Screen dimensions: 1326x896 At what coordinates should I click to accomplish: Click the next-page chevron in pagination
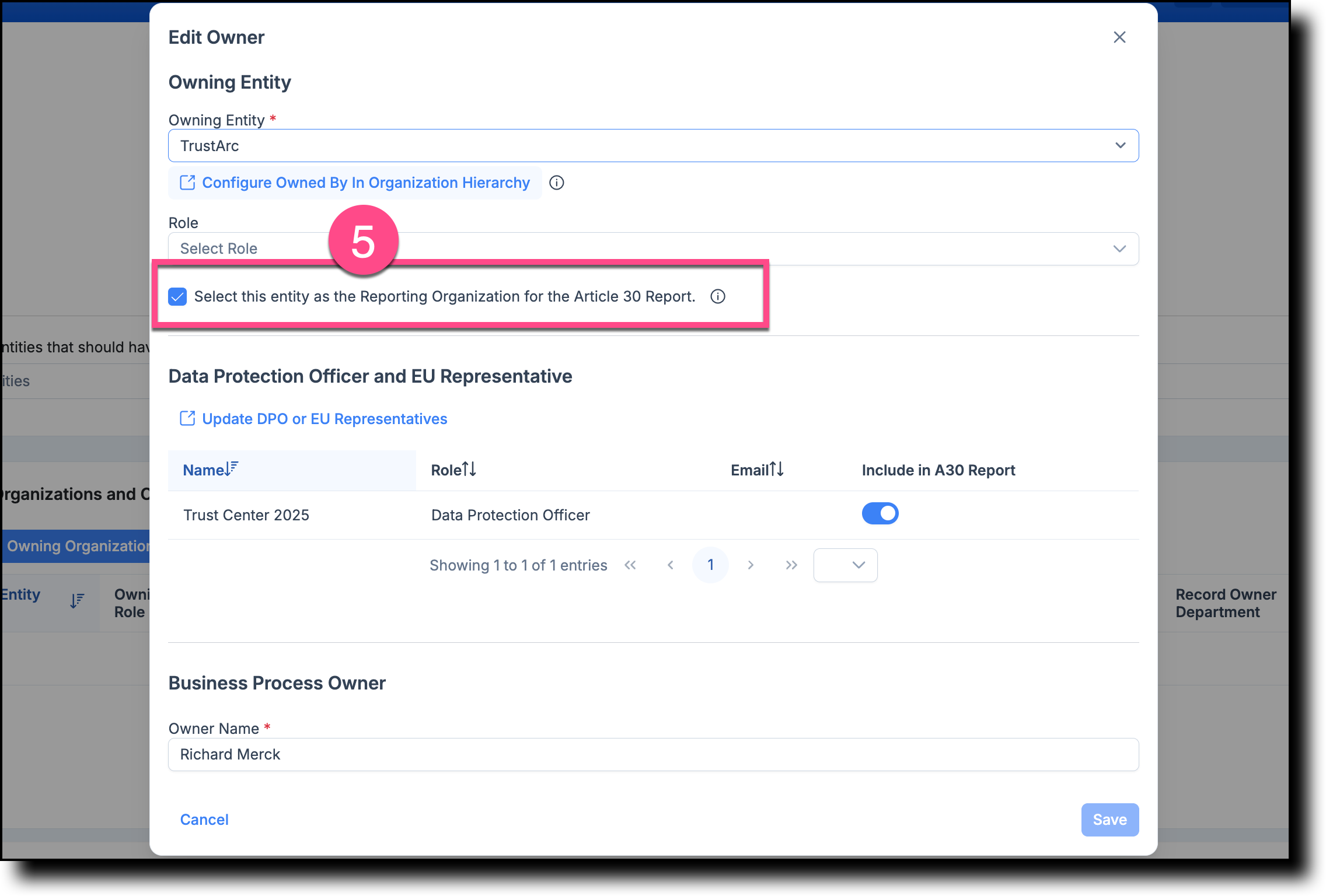tap(751, 565)
